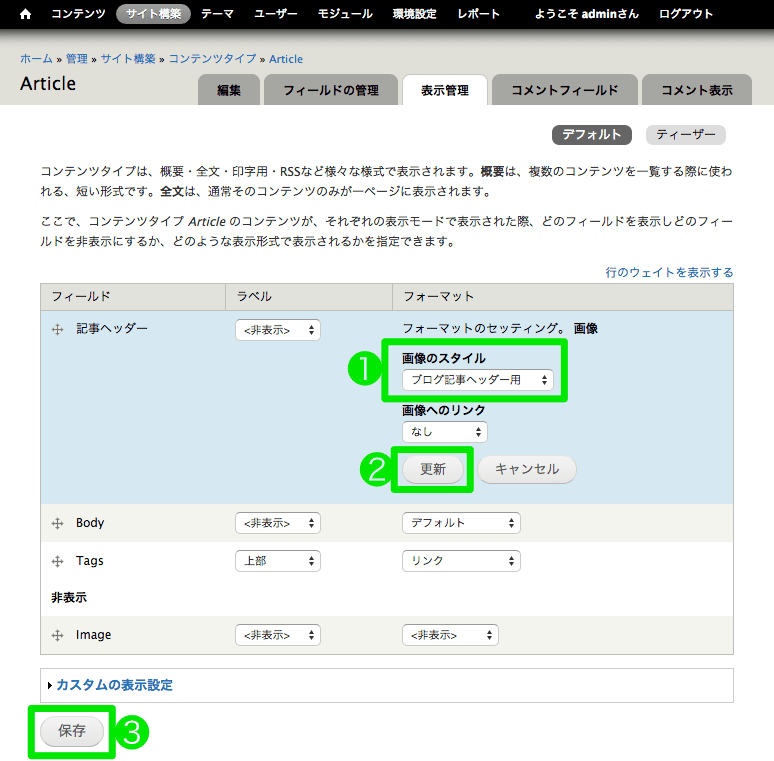Follow the 管理 breadcrumb link
The image size is (774, 761).
[x=77, y=59]
